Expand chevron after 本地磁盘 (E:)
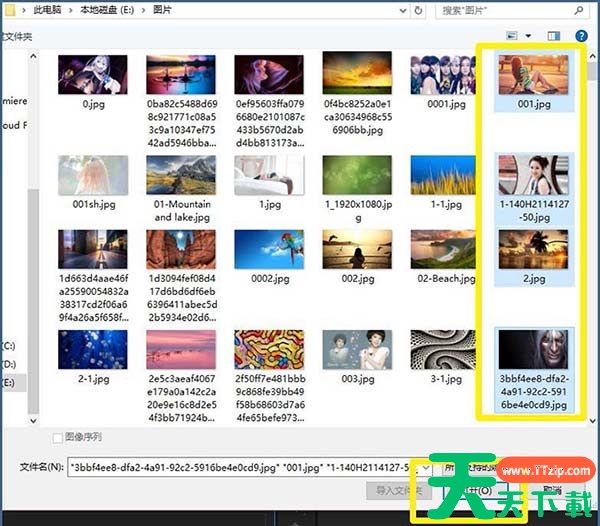 (143, 10)
